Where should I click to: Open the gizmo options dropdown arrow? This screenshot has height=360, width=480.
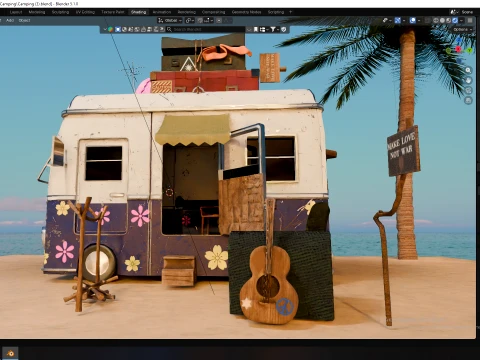pyautogui.click(x=404, y=20)
